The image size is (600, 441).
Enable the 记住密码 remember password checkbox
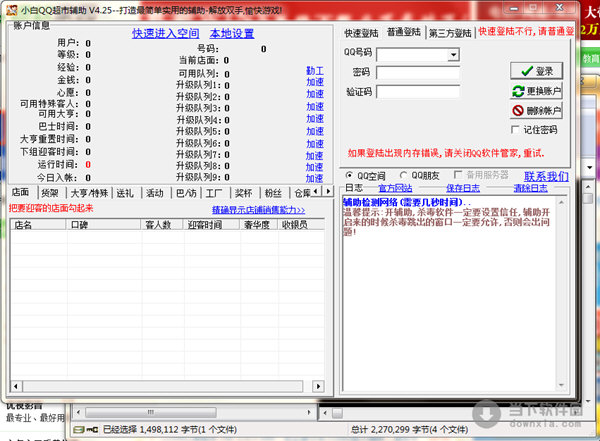pos(515,130)
